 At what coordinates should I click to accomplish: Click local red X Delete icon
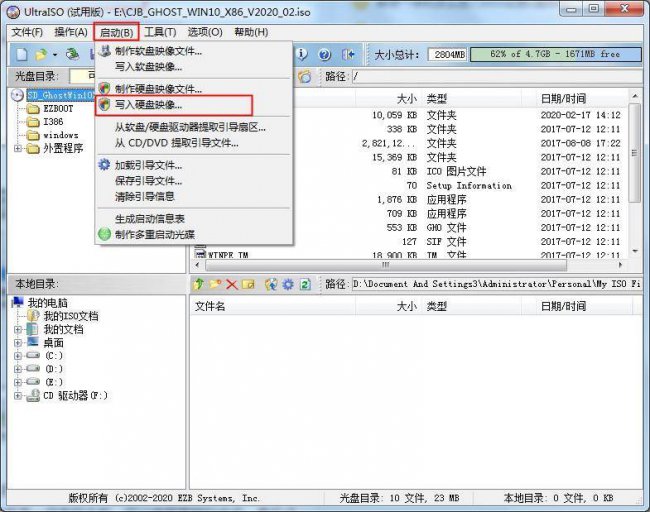click(x=231, y=284)
